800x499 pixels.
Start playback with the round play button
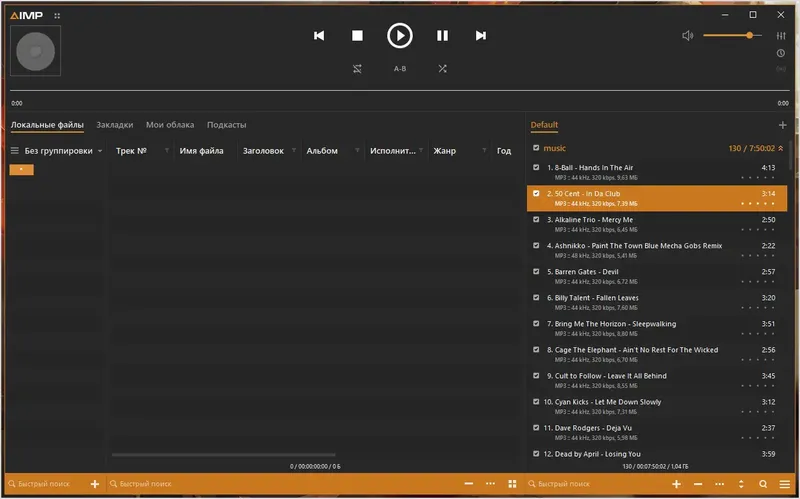point(399,36)
